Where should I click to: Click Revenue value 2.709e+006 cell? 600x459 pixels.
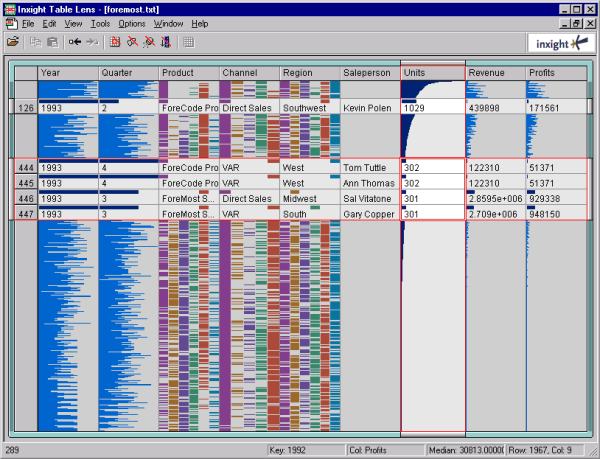[496, 214]
